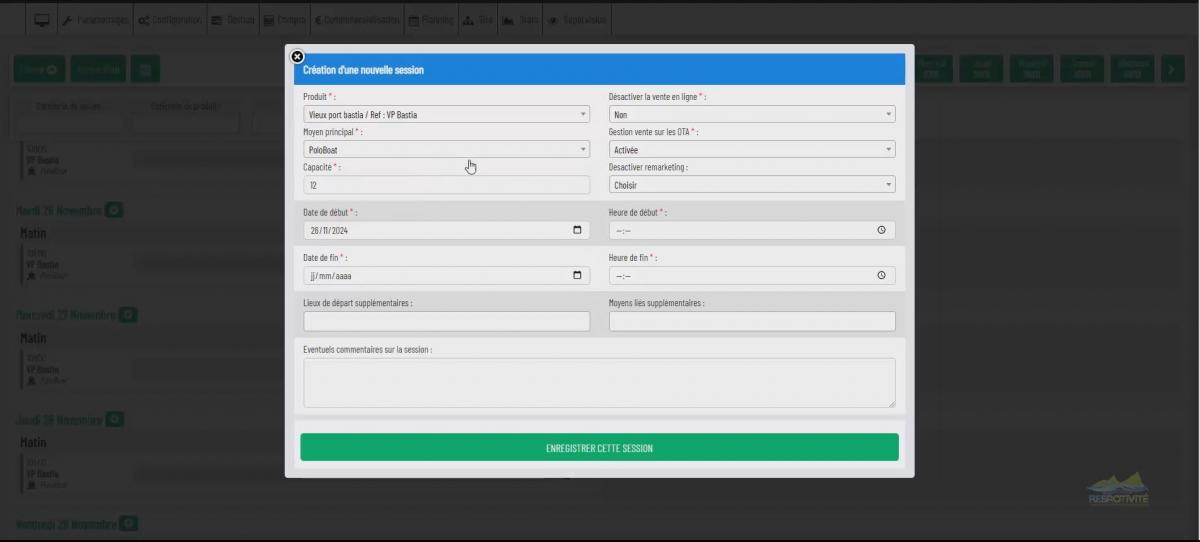Expand Désactiver la vente en ligne dropdown
This screenshot has height=542, width=1200.
point(752,114)
